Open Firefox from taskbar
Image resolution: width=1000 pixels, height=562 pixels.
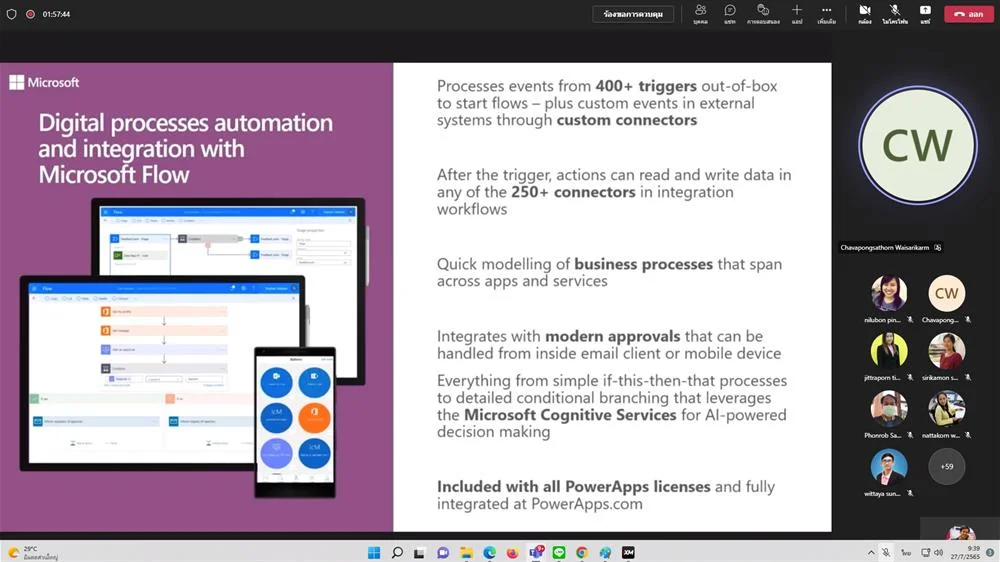click(x=512, y=552)
